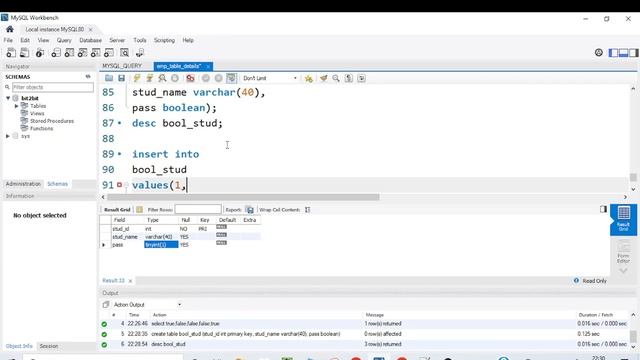
Task: Click the editor horizontal scrollbar right arrow
Action: click(625, 197)
